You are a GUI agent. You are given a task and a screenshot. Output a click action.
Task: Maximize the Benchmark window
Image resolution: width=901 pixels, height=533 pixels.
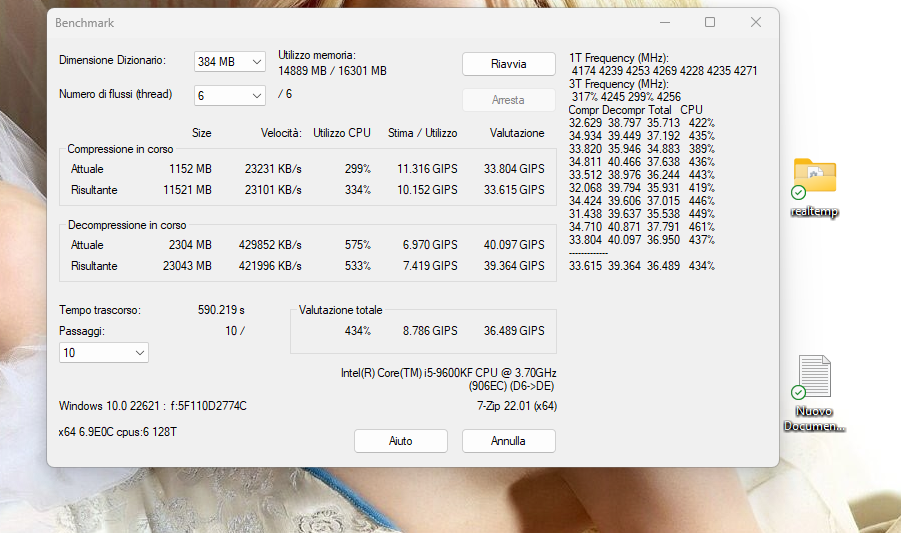pos(710,22)
